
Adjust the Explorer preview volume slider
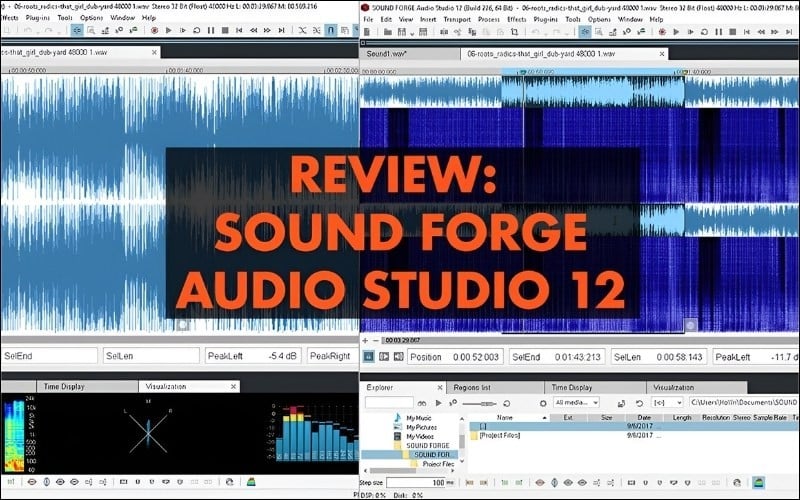(x=480, y=404)
